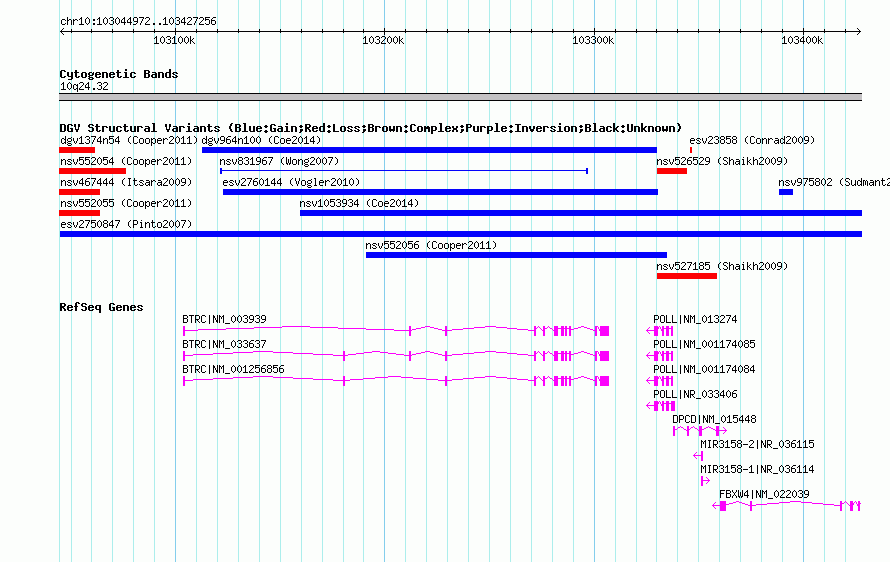Click the last exon block of BTRC|NM_003939
The image size is (890, 562).
pos(604,331)
